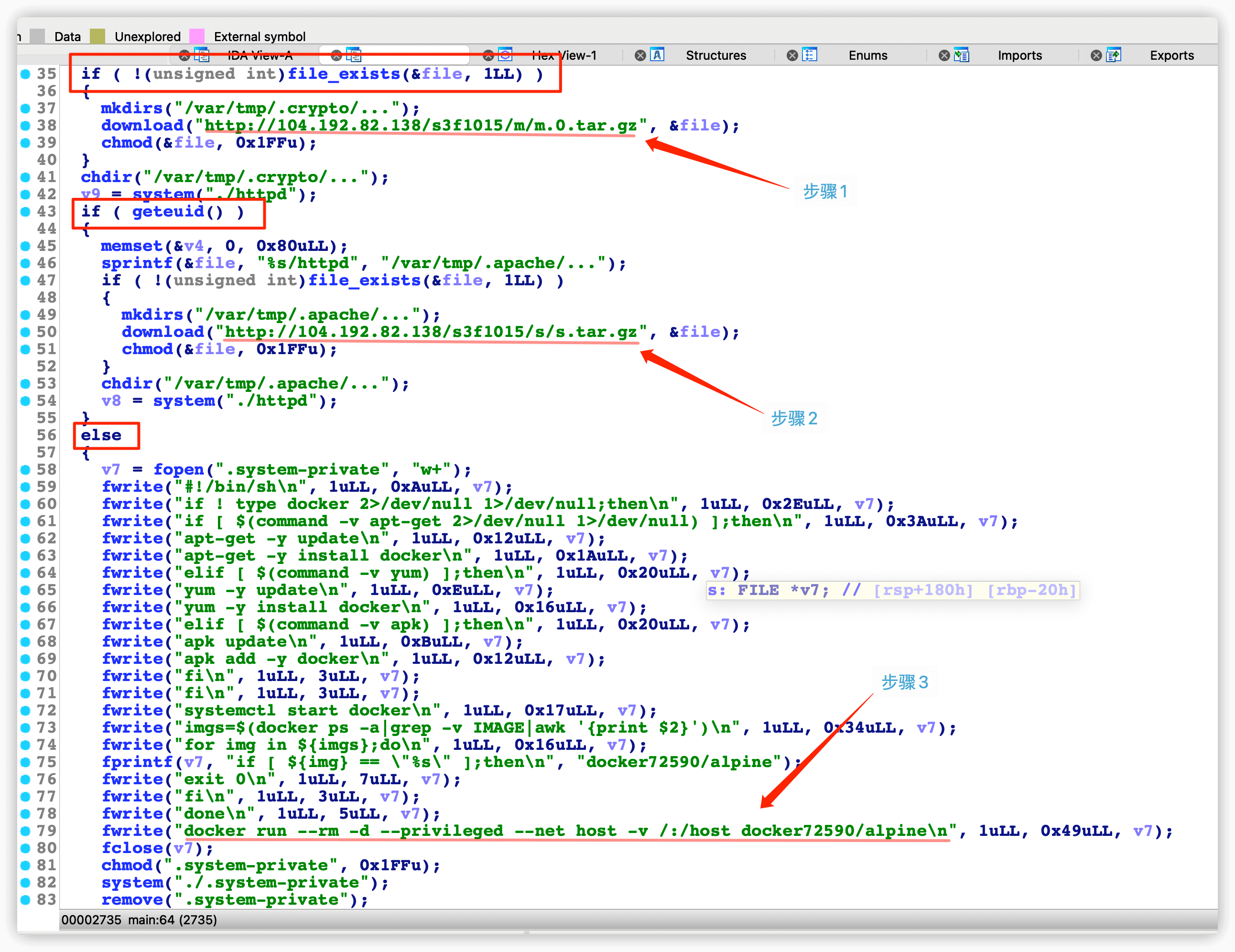
Task: Close the Imports tab
Action: click(x=944, y=55)
